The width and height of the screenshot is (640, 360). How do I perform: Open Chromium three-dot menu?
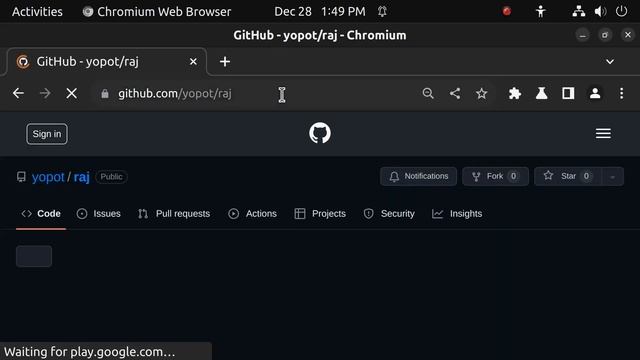[x=622, y=93]
